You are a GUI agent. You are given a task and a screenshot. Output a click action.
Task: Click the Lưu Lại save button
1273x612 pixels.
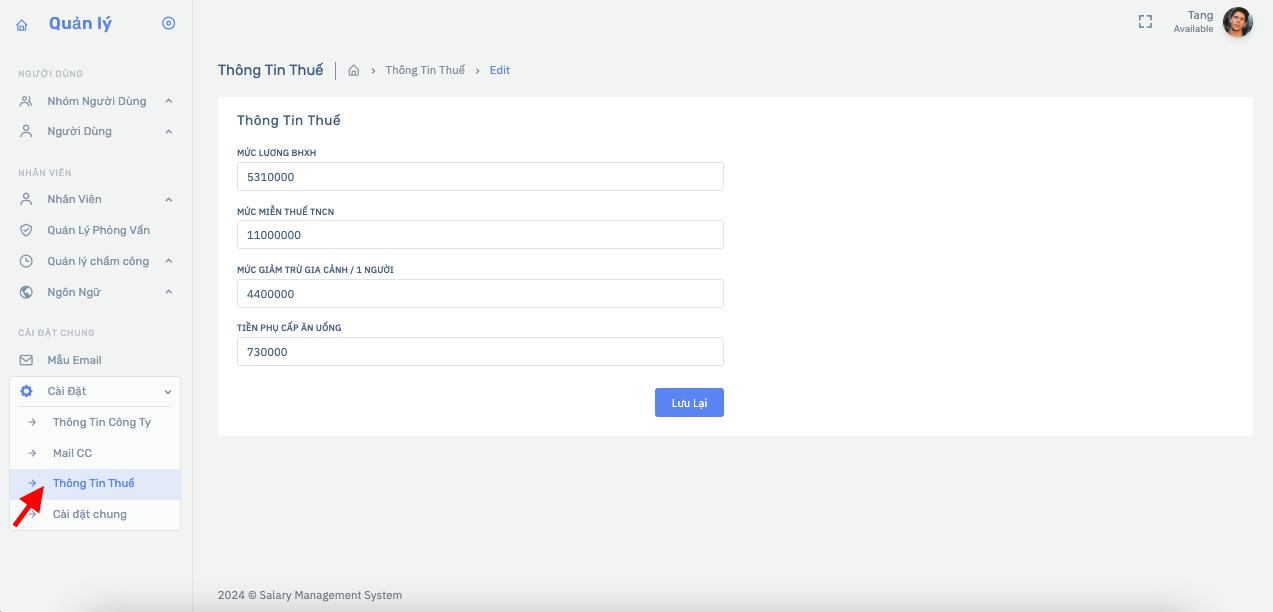pyautogui.click(x=689, y=402)
